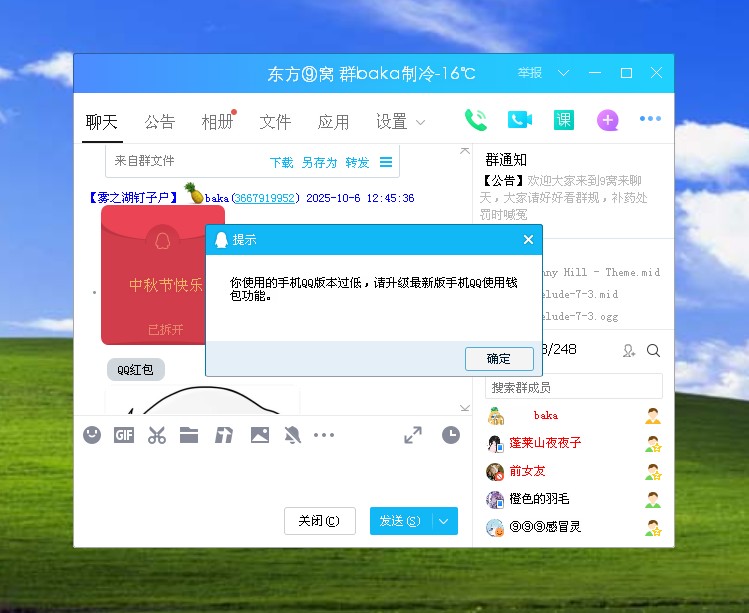Maximize the QQ group chat window
Image resolution: width=749 pixels, height=613 pixels.
626,73
